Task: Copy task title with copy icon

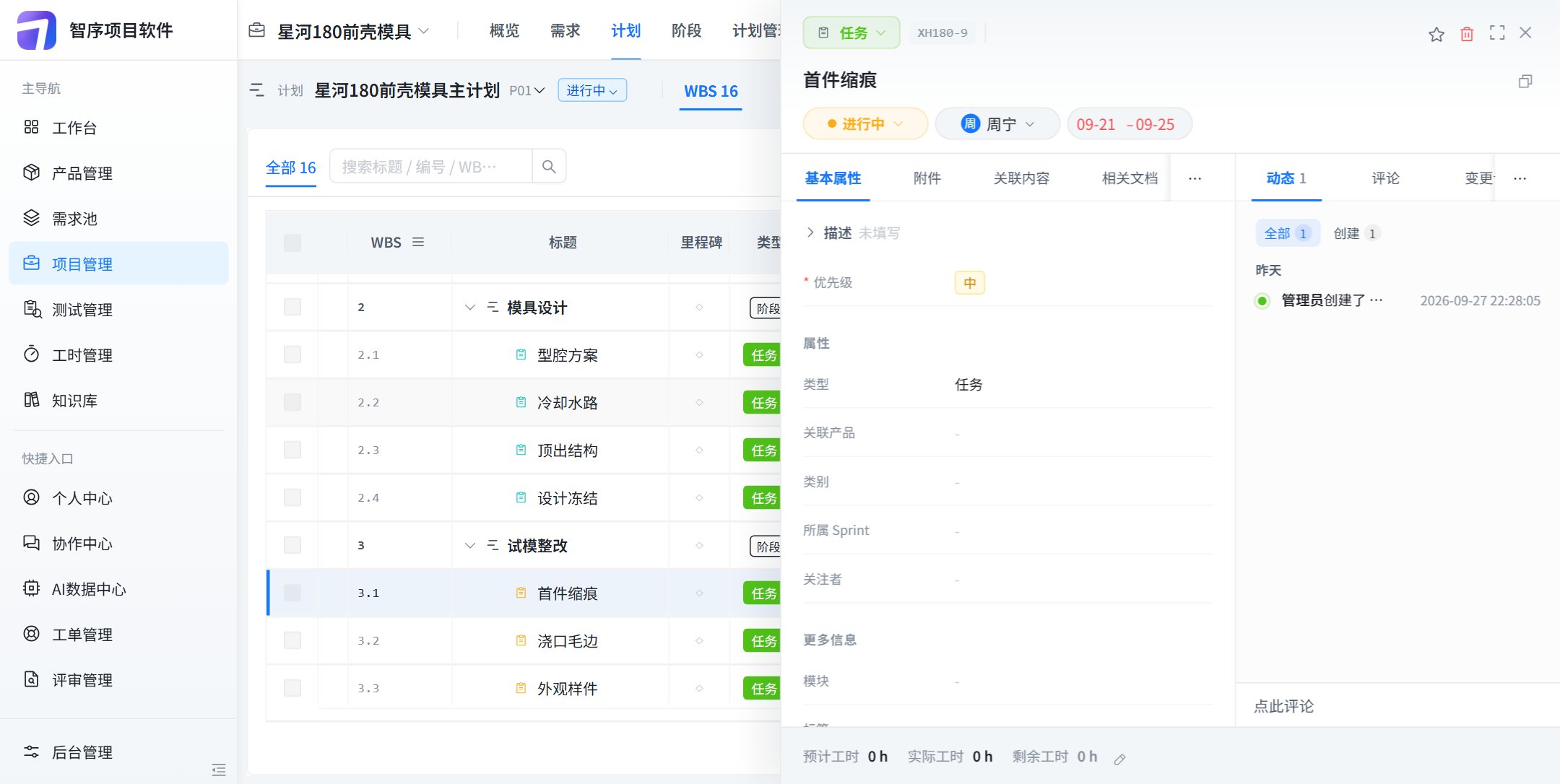Action: point(1525,81)
